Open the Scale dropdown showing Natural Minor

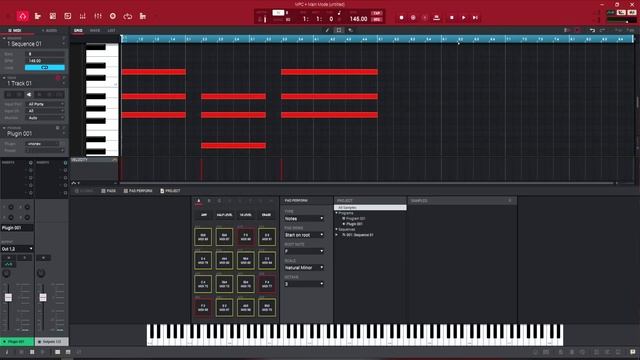tap(304, 267)
